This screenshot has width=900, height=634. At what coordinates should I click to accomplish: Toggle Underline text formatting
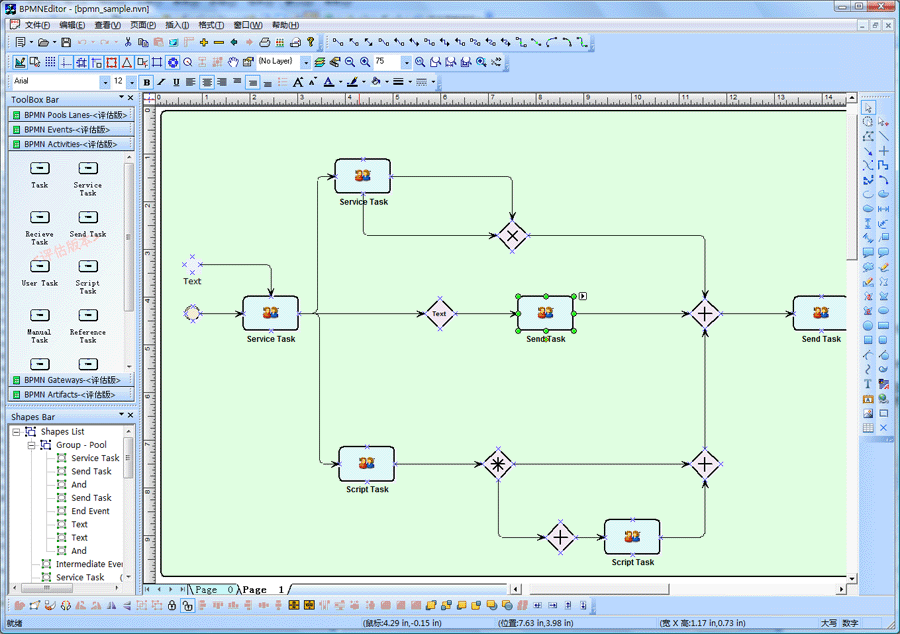coord(176,82)
